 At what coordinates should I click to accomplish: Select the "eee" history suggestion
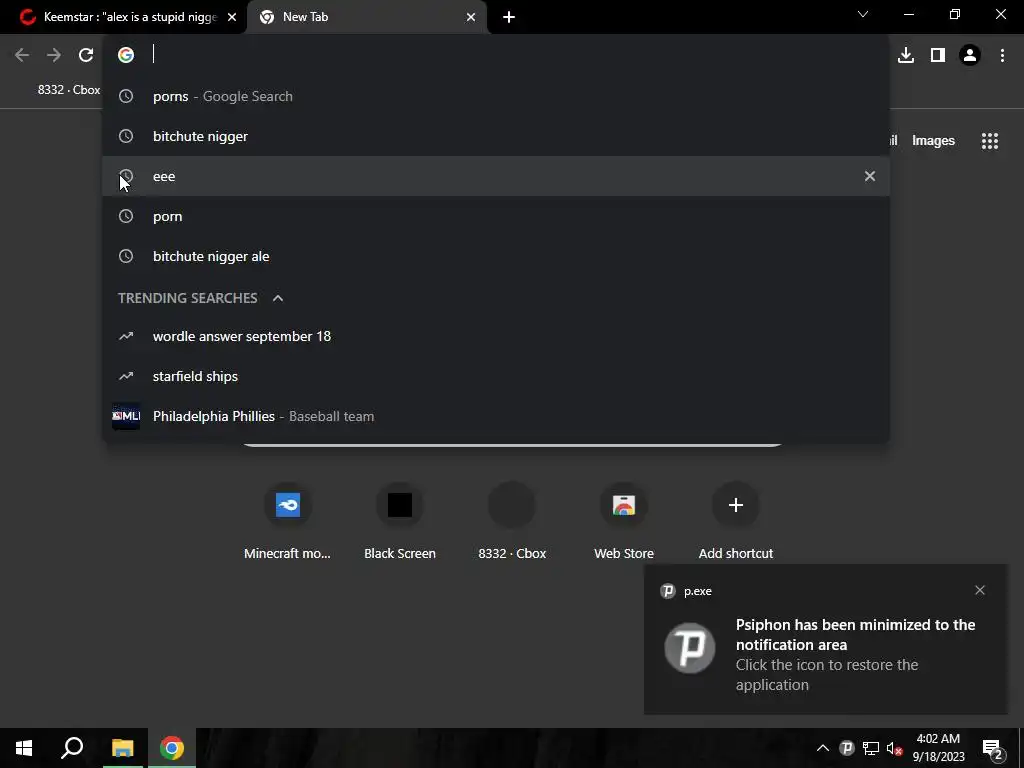[x=496, y=176]
